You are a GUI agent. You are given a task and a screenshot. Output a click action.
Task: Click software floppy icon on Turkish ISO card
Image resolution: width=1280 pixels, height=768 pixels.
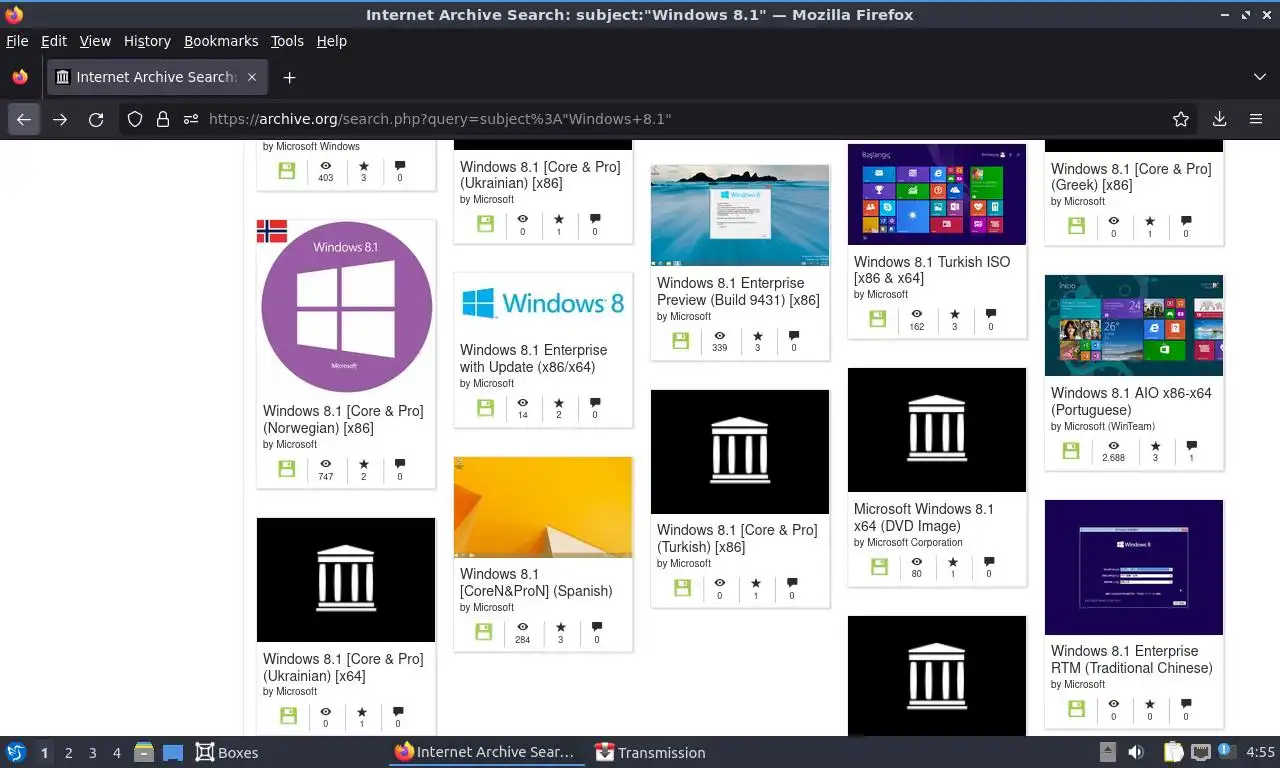pyautogui.click(x=878, y=318)
